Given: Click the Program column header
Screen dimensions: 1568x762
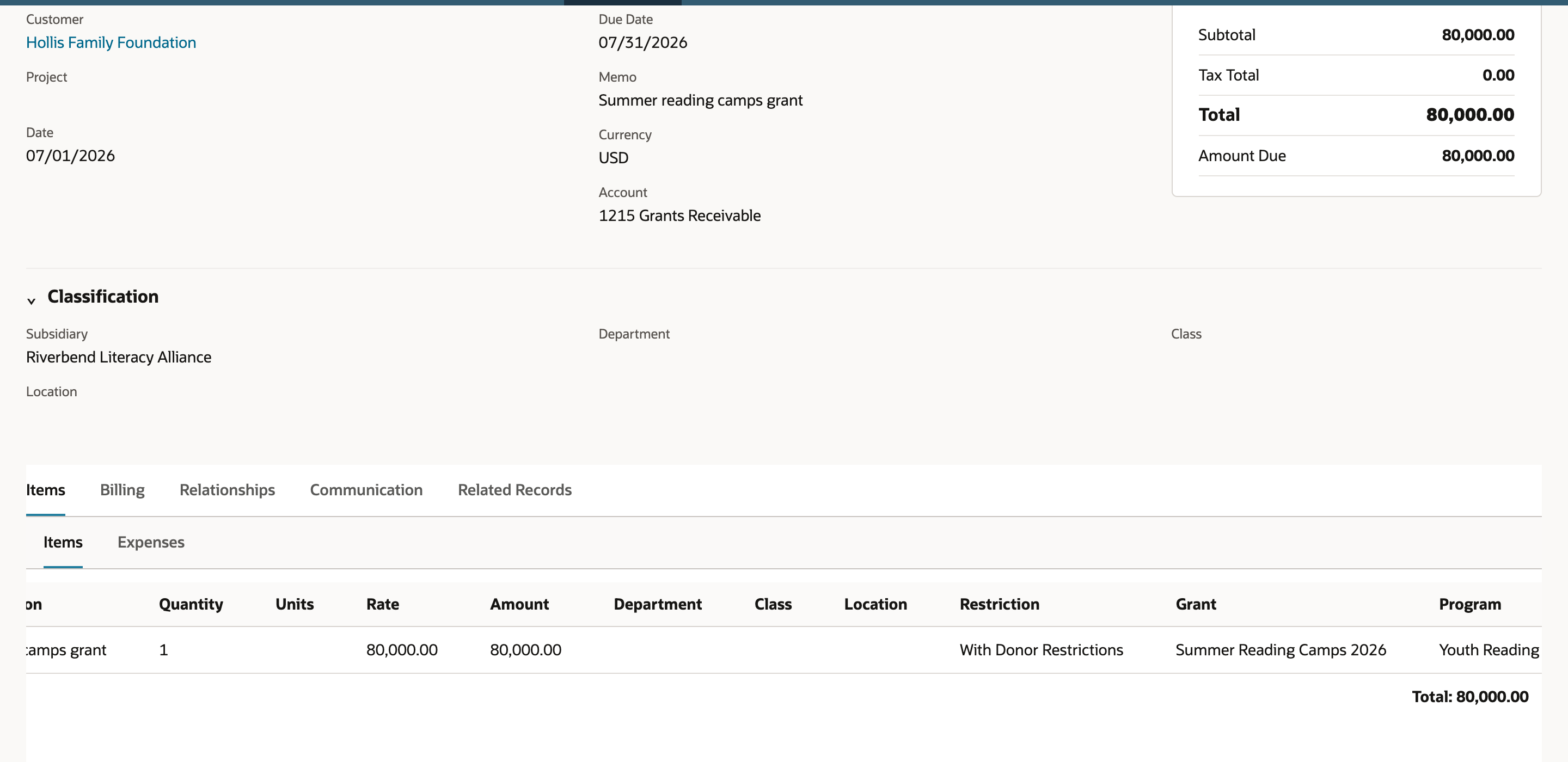Looking at the screenshot, I should click(1470, 604).
